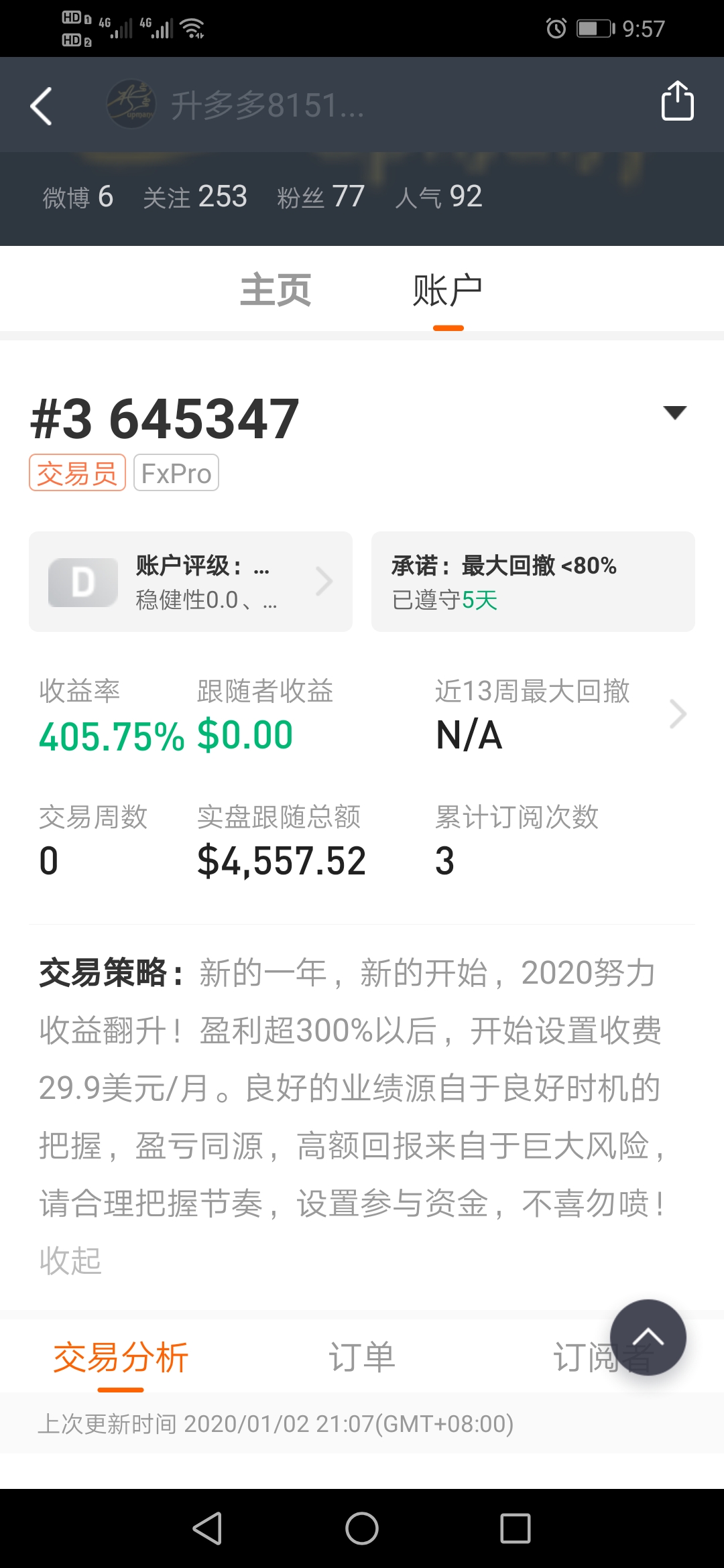
Task: Tap Android recent apps square button
Action: [516, 1528]
